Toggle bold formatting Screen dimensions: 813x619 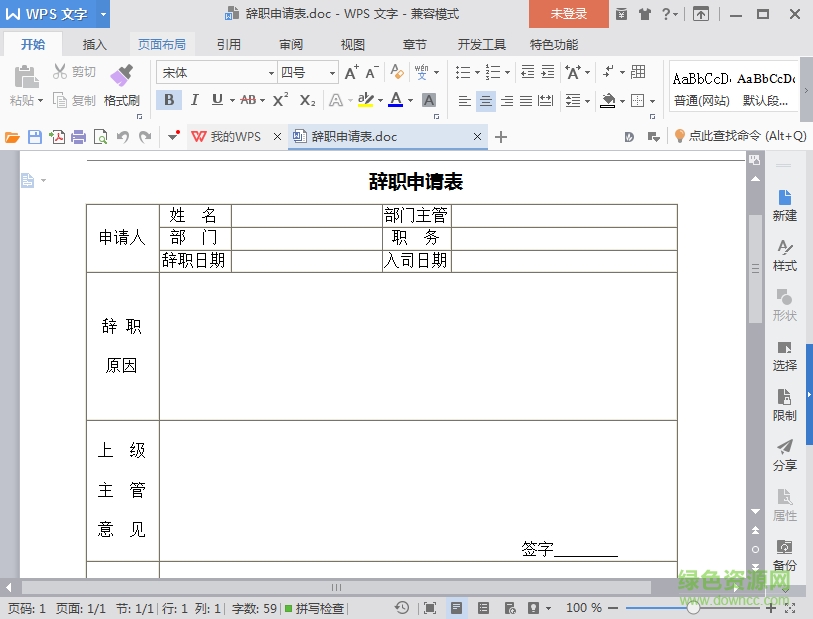[169, 100]
